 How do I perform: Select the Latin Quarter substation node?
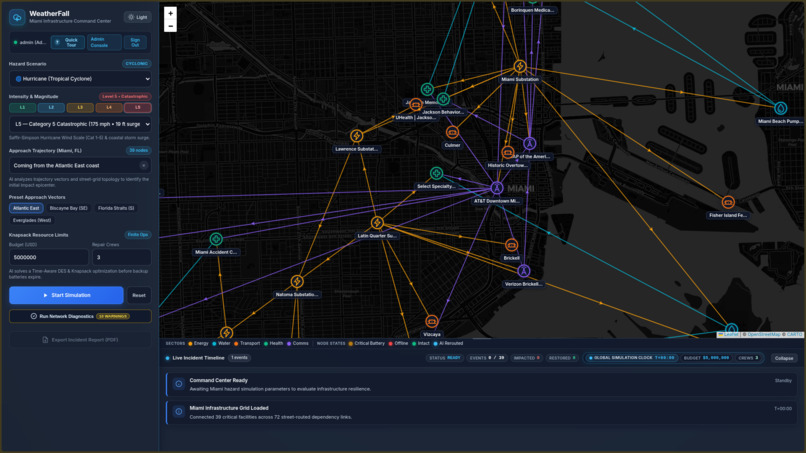click(x=377, y=223)
